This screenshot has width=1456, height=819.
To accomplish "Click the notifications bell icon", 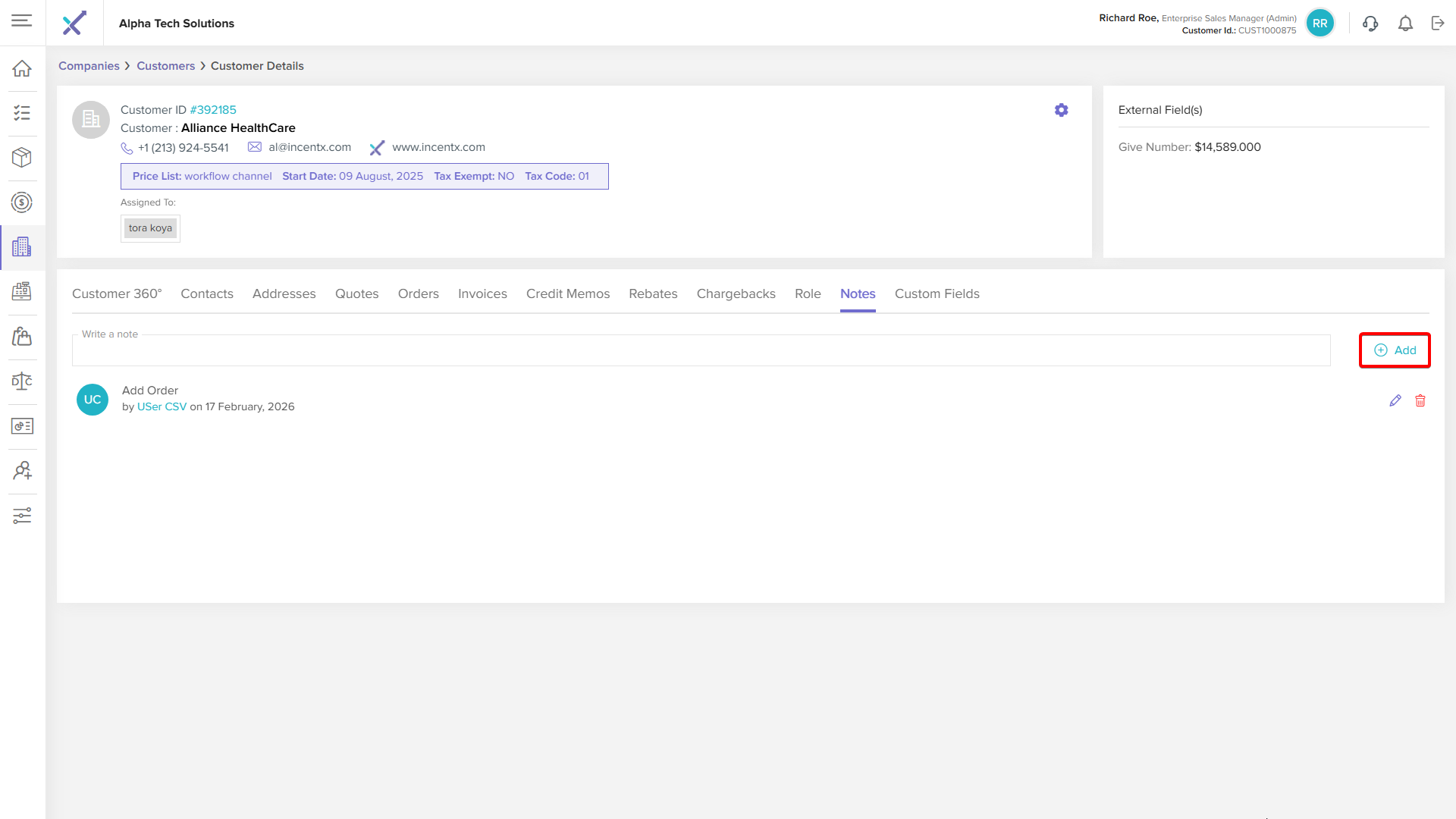I will [1405, 24].
